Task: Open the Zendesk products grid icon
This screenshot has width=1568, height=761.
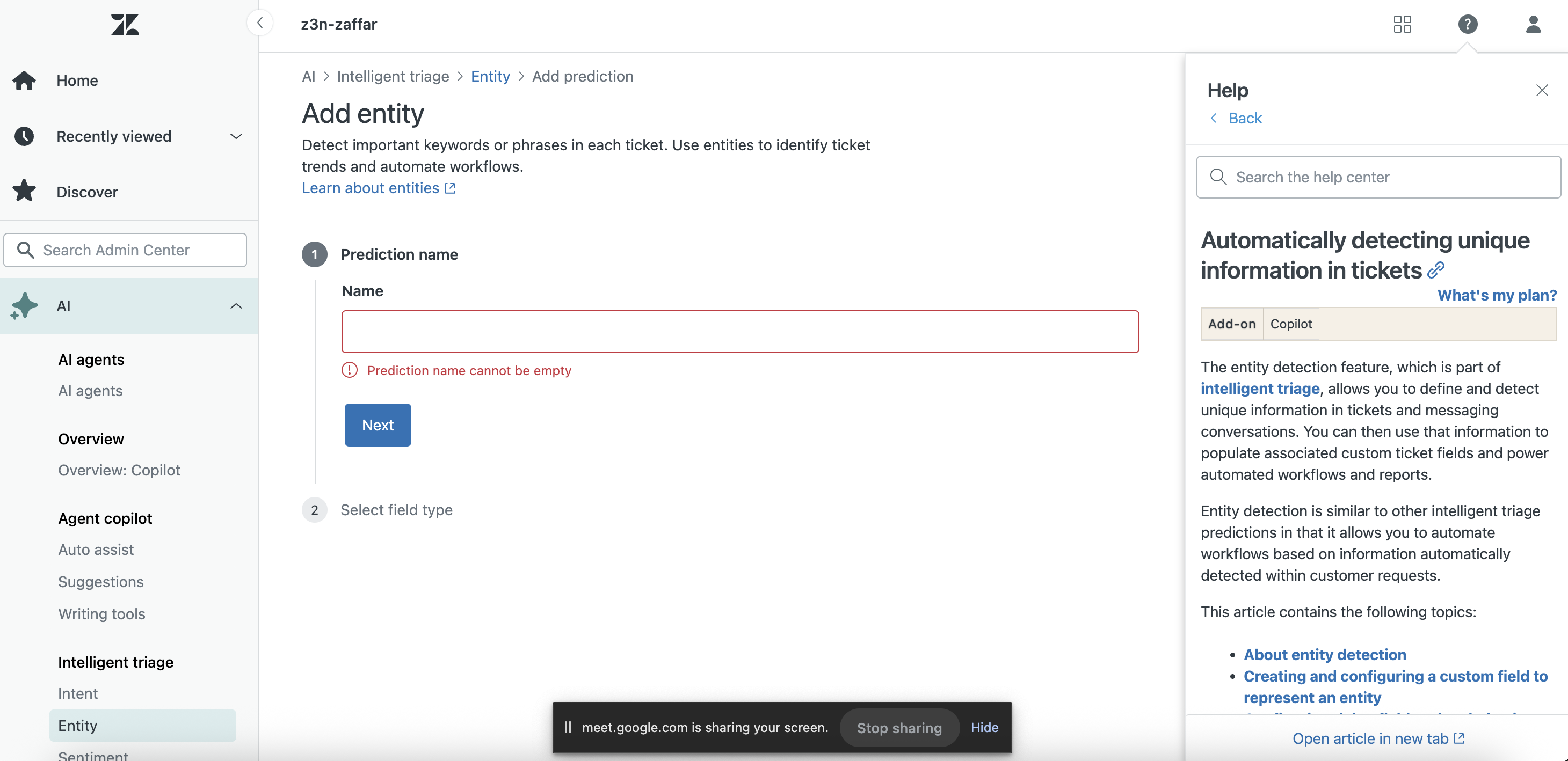Action: (1402, 24)
